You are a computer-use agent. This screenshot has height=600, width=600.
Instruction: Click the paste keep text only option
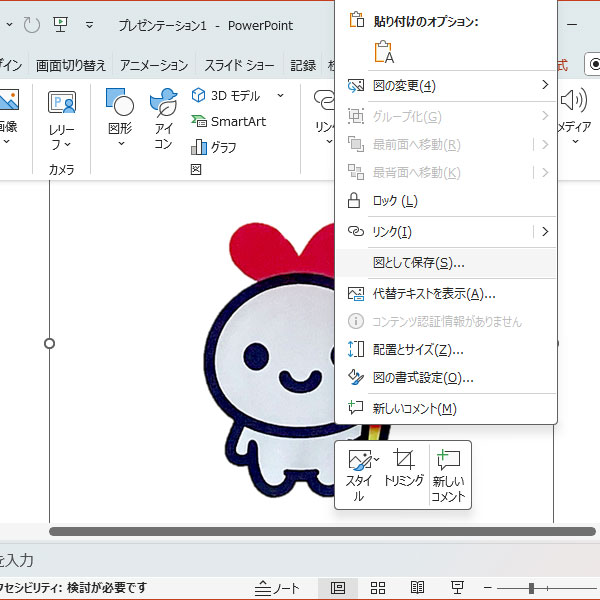coord(384,52)
